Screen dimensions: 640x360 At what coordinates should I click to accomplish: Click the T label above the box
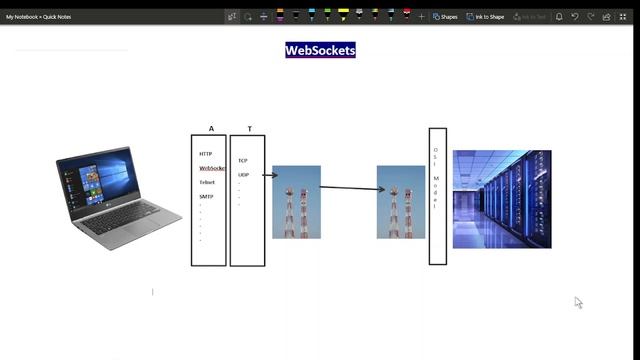click(x=250, y=129)
